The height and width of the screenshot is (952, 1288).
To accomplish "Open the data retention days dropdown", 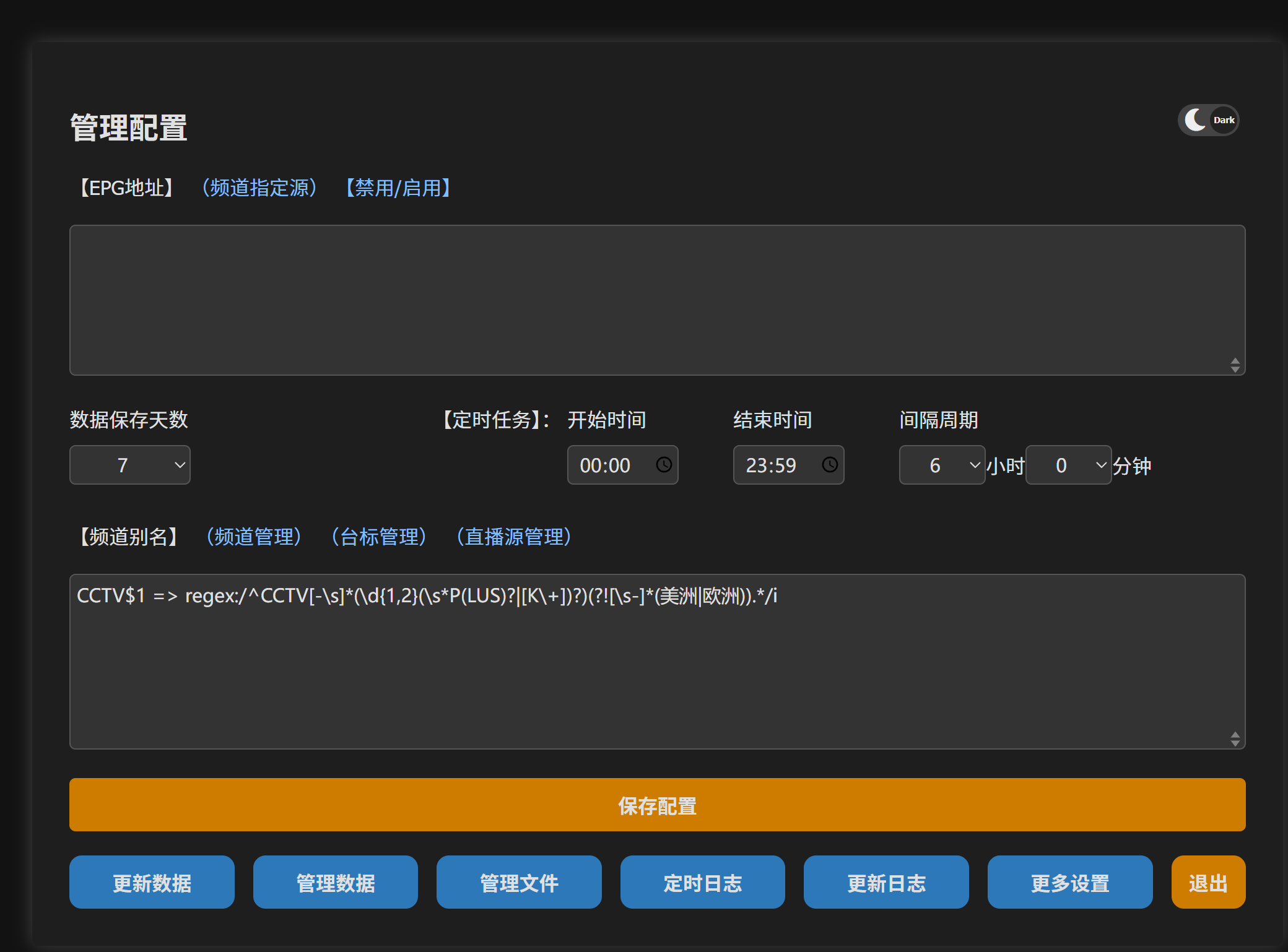I will click(x=130, y=465).
